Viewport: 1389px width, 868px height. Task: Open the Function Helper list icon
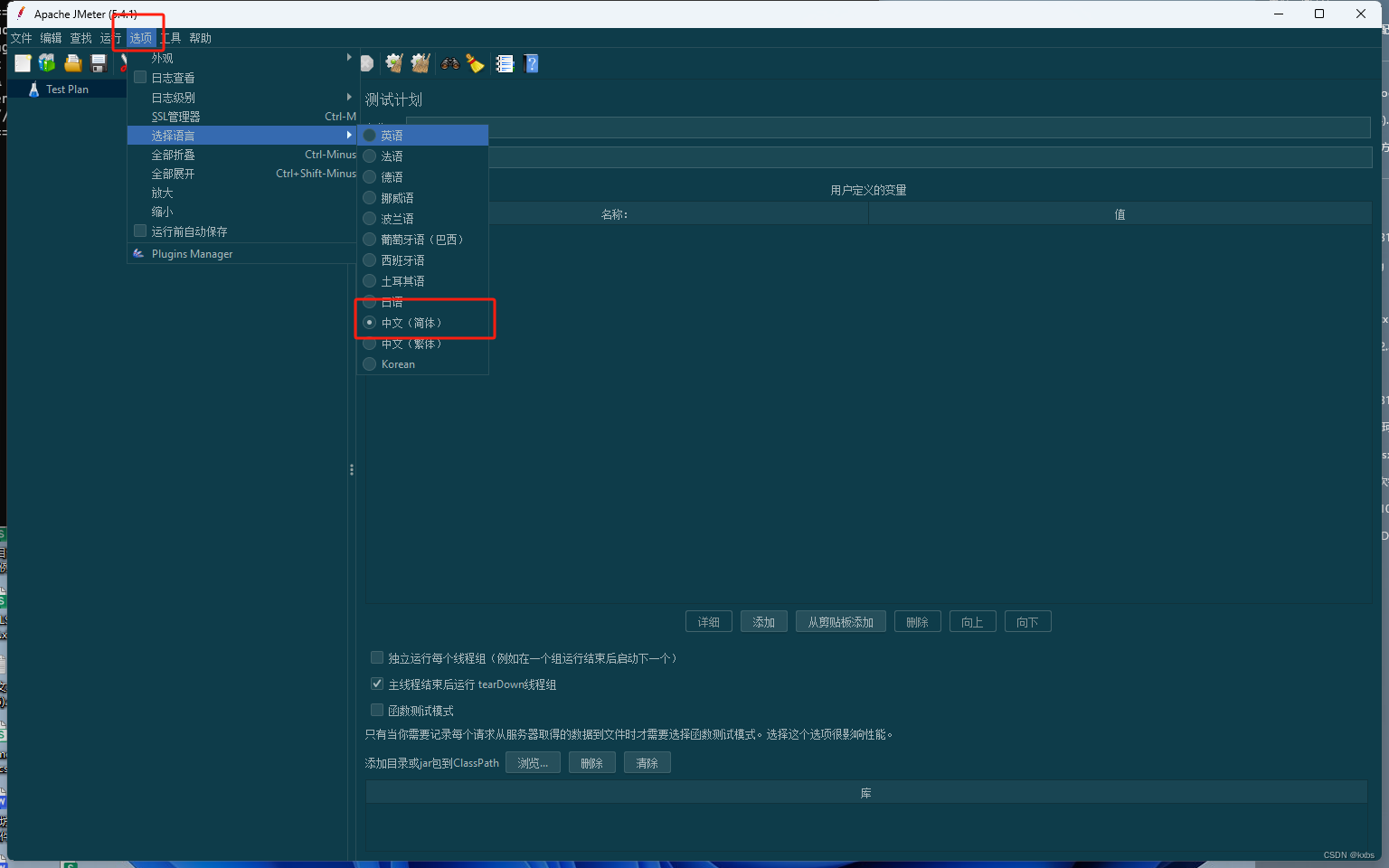coord(505,63)
